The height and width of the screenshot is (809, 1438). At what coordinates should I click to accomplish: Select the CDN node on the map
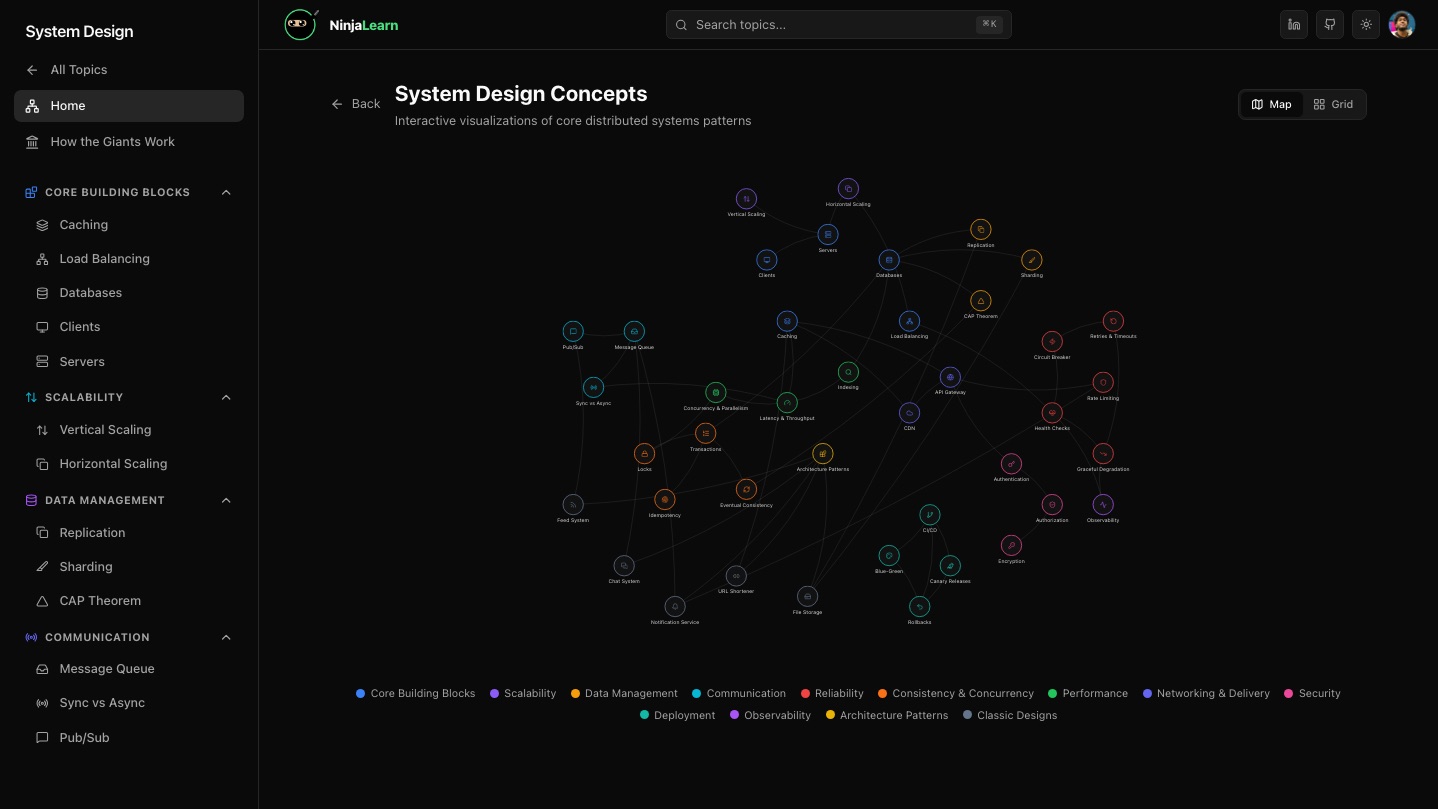[909, 413]
